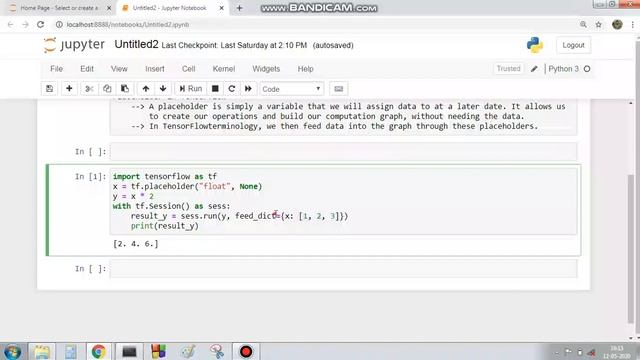Open the Windows Start button
640x360 pixels.
[12, 351]
